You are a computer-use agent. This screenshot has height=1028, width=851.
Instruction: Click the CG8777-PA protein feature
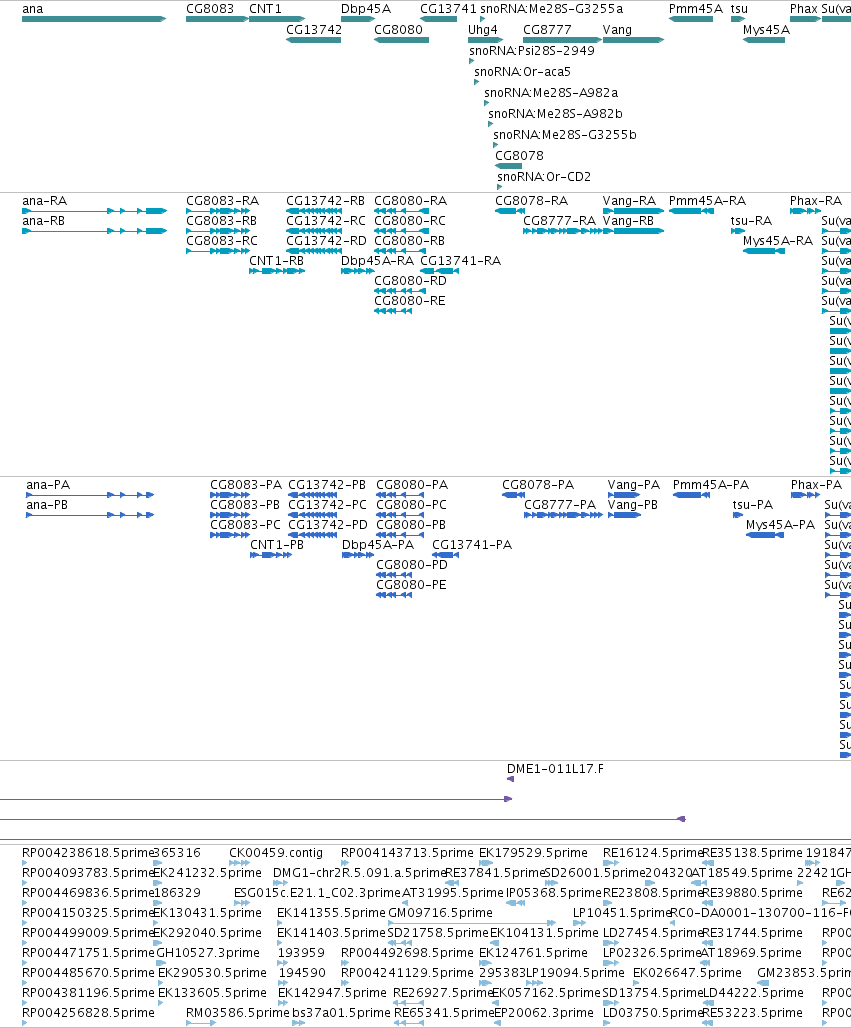[x=563, y=515]
